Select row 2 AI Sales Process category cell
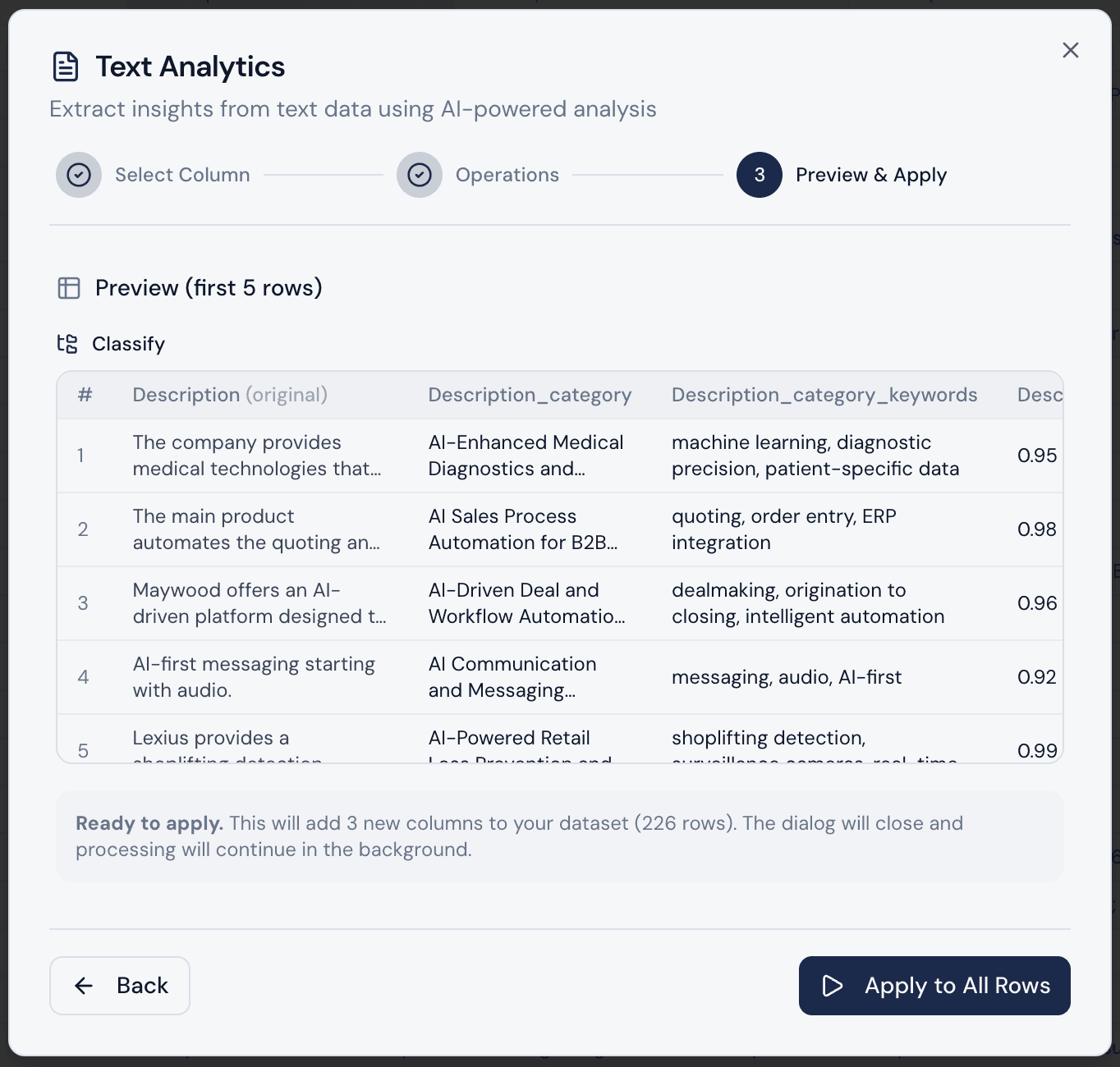The height and width of the screenshot is (1067, 1120). (x=522, y=529)
